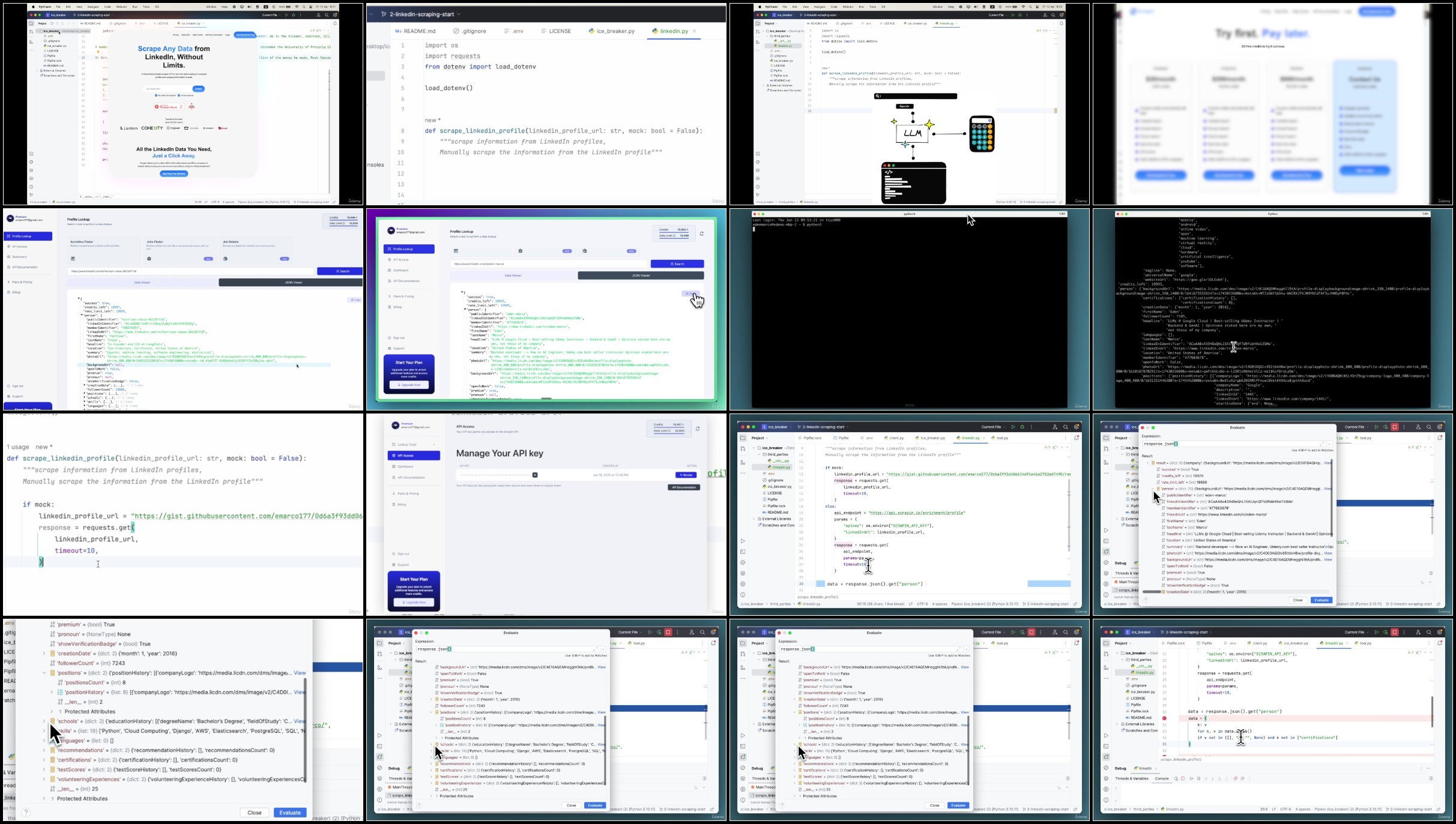This screenshot has width=1456, height=824.
Task: Expand 'certifications' row in enlarged Evaluate dialog
Action: point(44,760)
